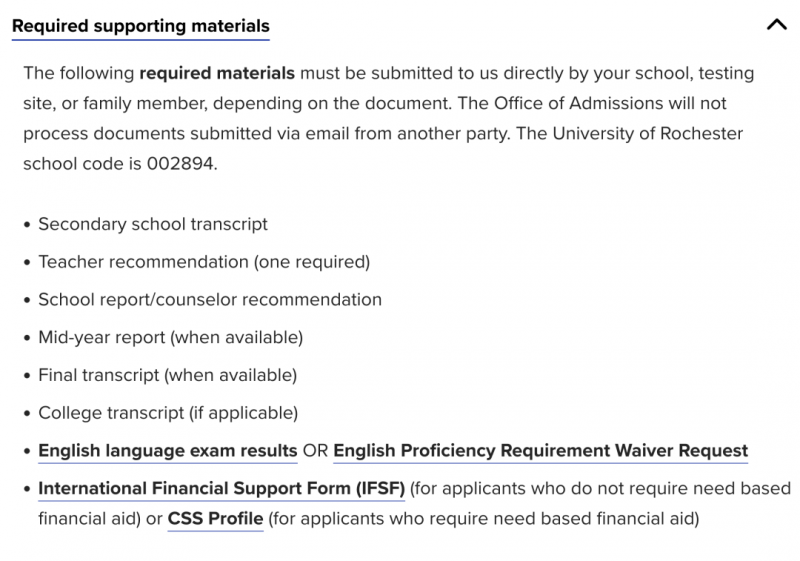Select the Teacher recommendation (one required) item
This screenshot has width=800, height=561.
point(204,262)
